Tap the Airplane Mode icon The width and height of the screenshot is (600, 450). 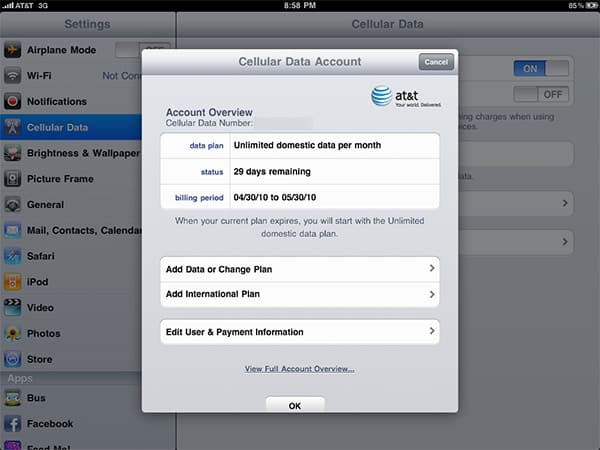pyautogui.click(x=13, y=49)
